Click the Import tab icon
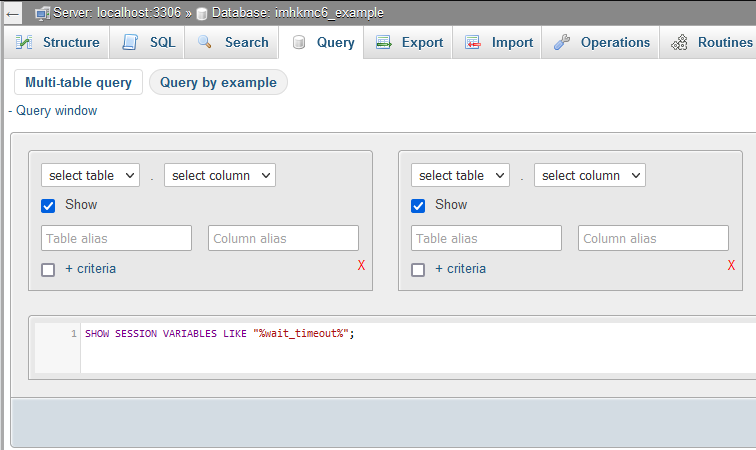Viewport: 756px width, 450px height. click(x=472, y=43)
